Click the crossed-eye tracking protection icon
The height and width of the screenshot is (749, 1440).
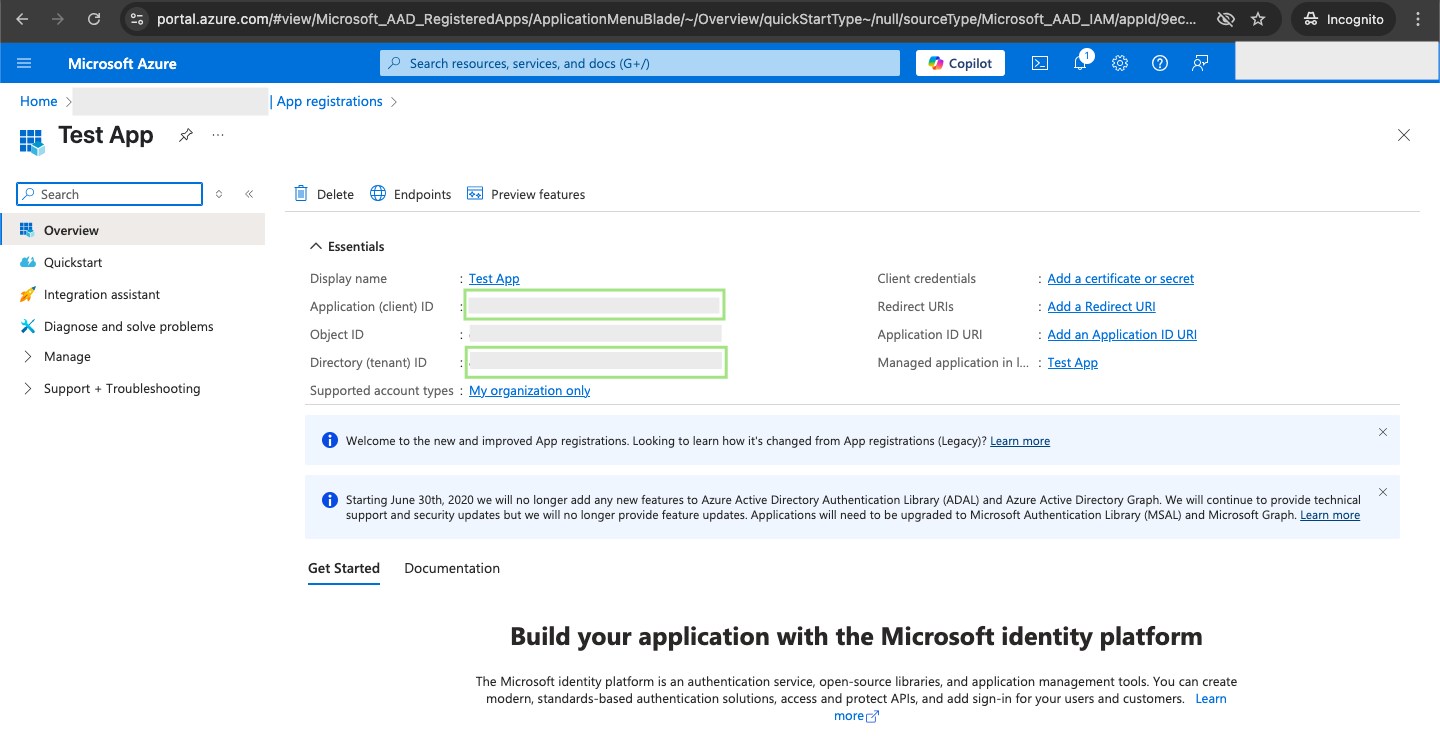point(1224,19)
